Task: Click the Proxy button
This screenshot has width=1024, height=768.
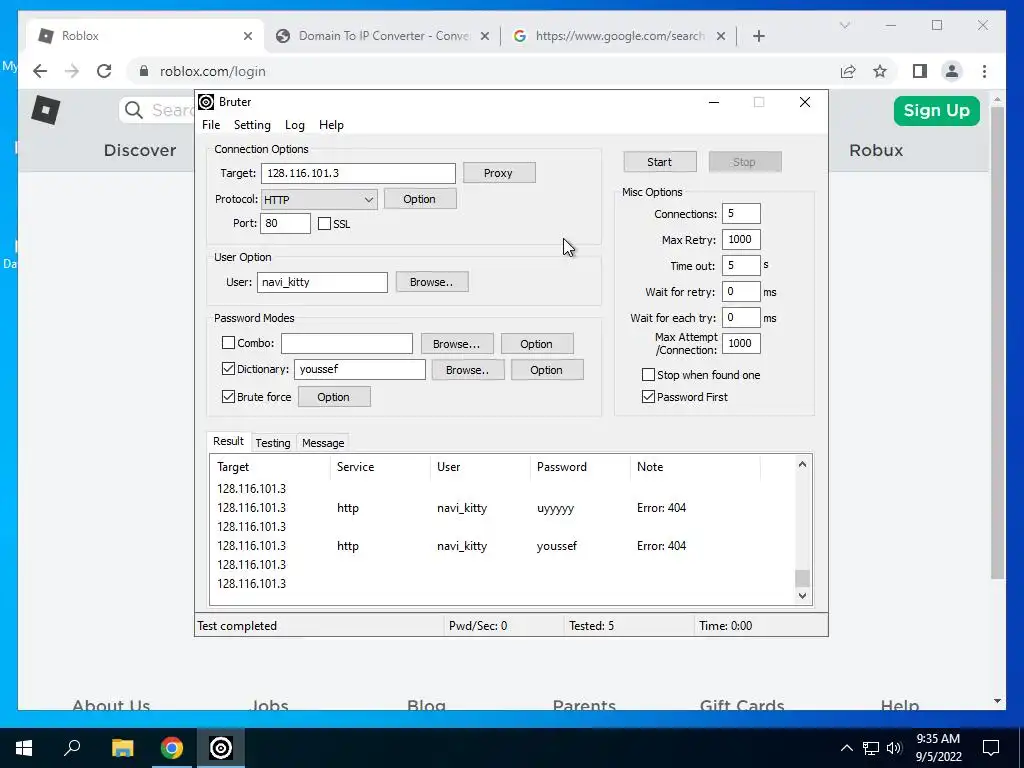Action: point(499,173)
